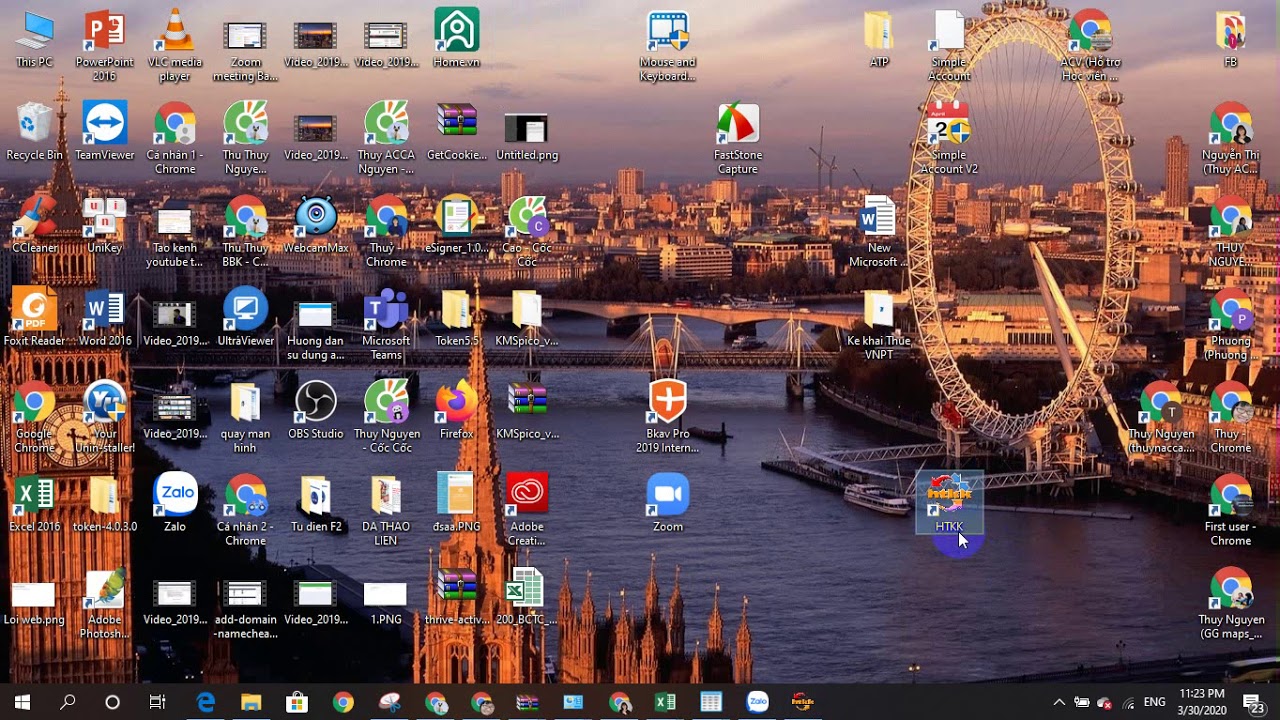Open the FastStone Capture shortcut

[738, 138]
